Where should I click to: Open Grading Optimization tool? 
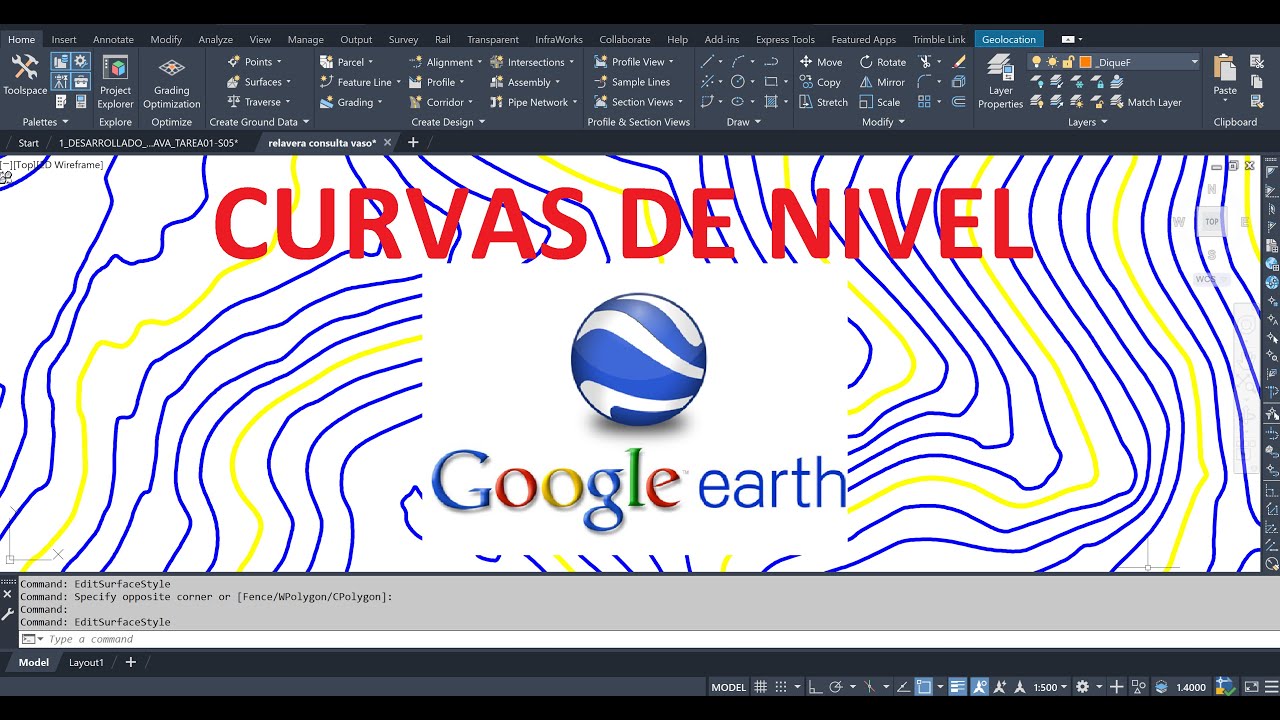tap(171, 82)
